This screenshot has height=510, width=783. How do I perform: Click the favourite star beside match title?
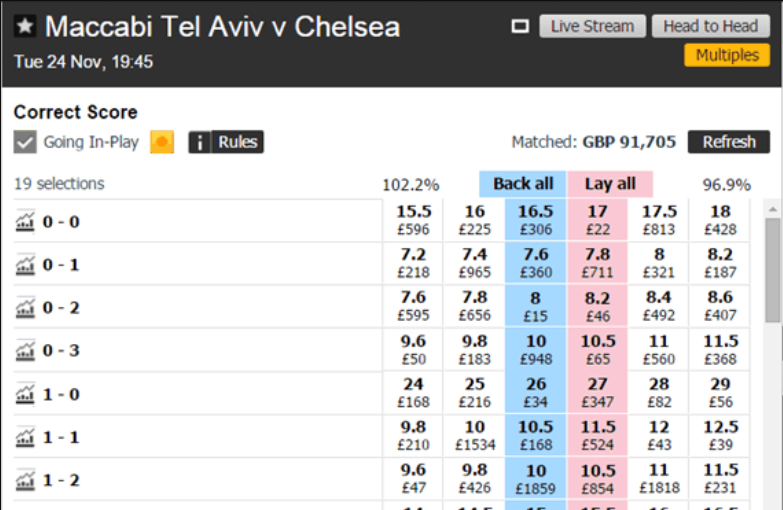[26, 26]
